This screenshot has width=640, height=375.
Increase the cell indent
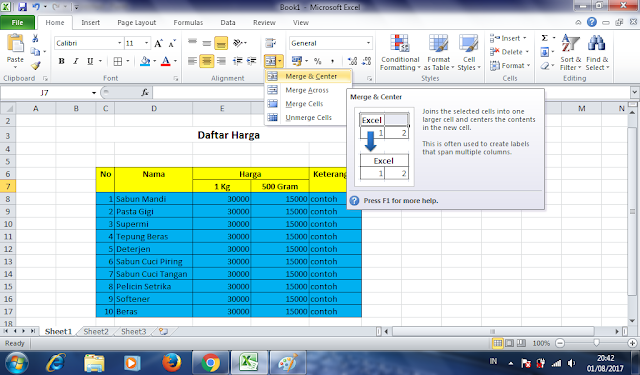click(251, 61)
